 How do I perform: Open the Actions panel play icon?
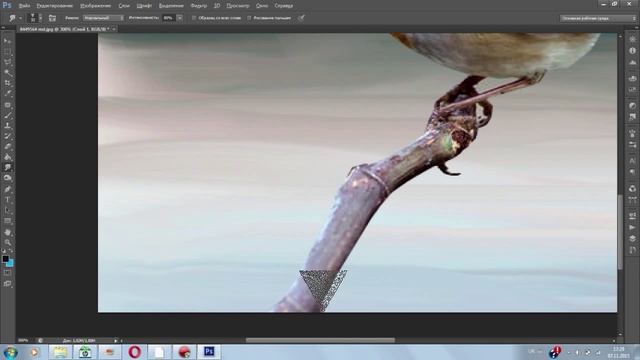[x=632, y=227]
